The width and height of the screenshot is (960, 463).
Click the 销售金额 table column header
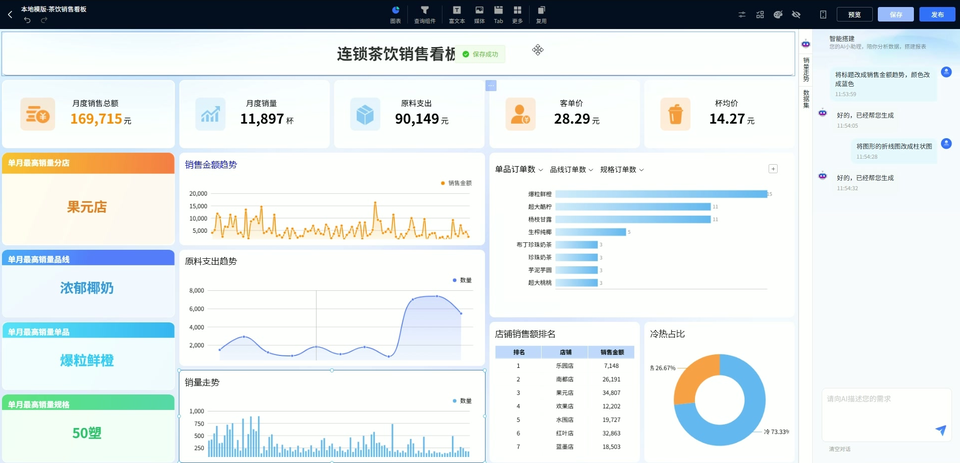click(x=612, y=352)
